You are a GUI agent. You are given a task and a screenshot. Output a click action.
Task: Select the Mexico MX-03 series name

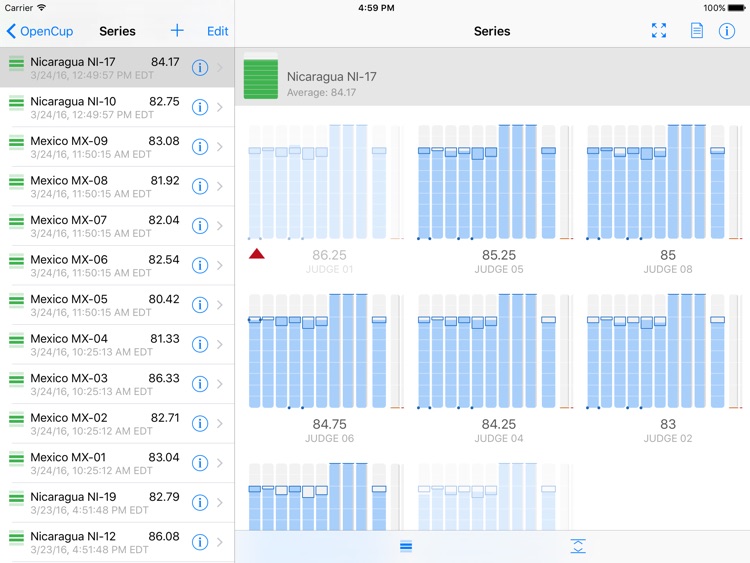pyautogui.click(x=69, y=378)
